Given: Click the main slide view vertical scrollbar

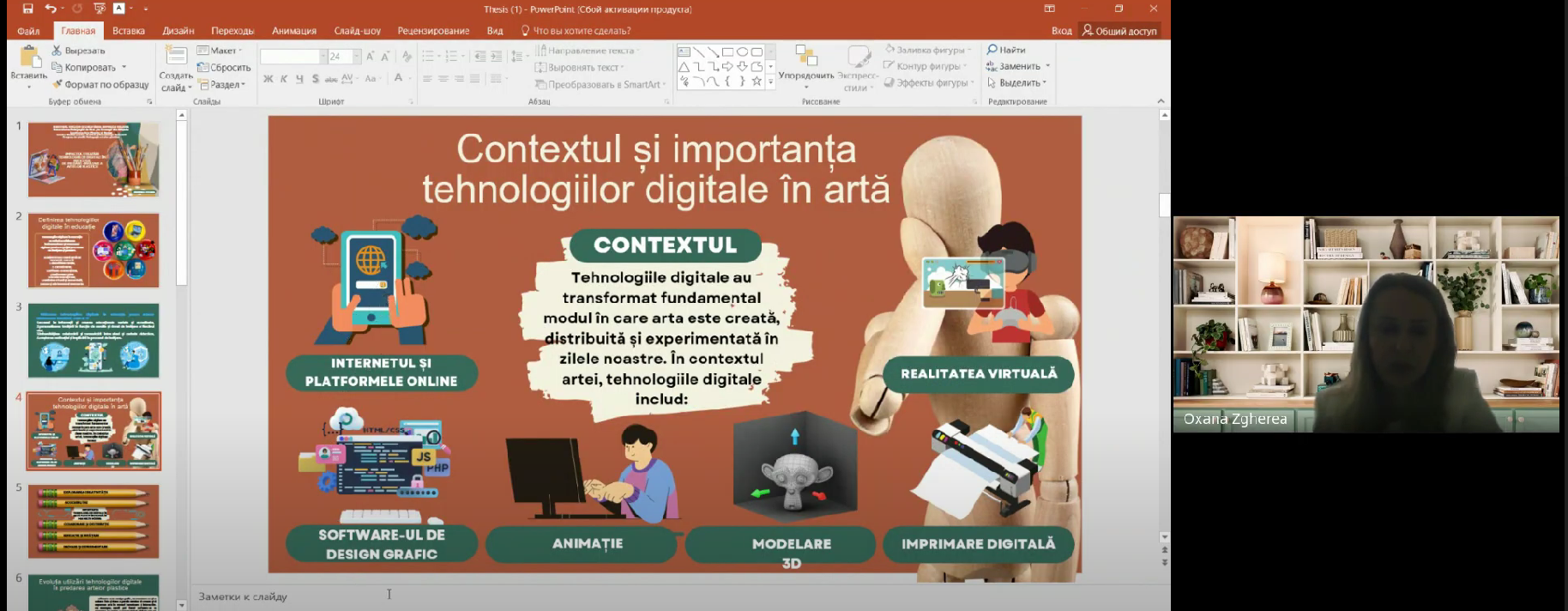Looking at the screenshot, I should 1164,205.
